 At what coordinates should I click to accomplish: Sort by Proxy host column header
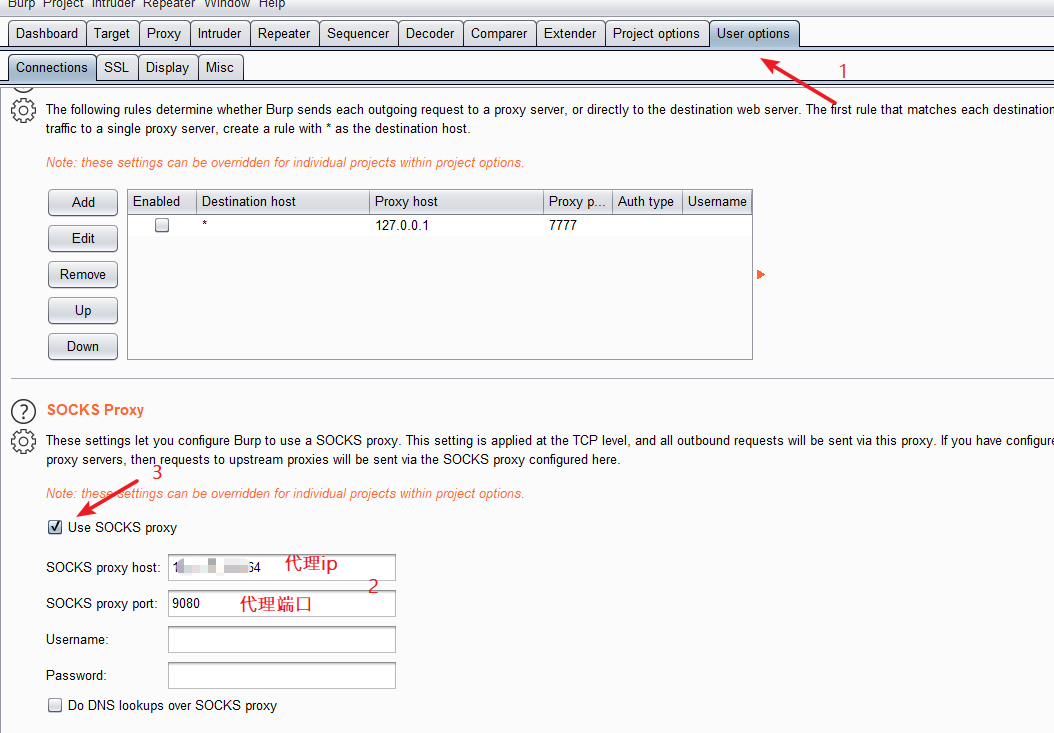tap(456, 202)
